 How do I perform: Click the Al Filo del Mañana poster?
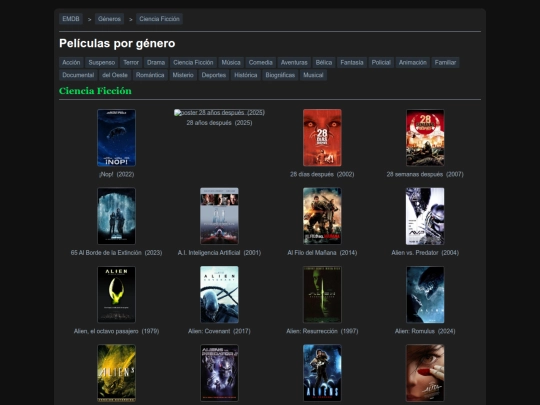click(x=322, y=216)
